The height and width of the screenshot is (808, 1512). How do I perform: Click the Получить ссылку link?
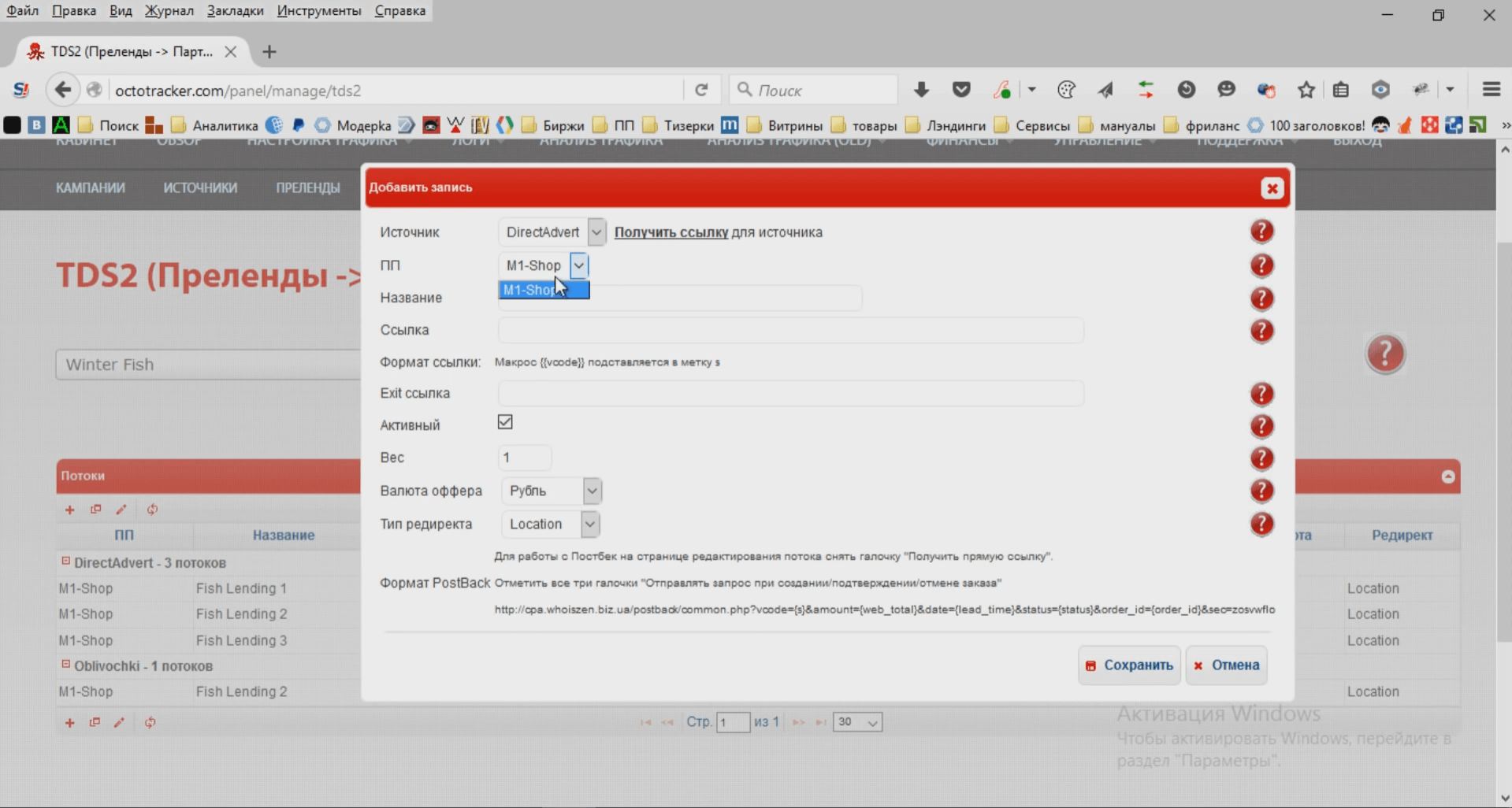click(x=671, y=232)
